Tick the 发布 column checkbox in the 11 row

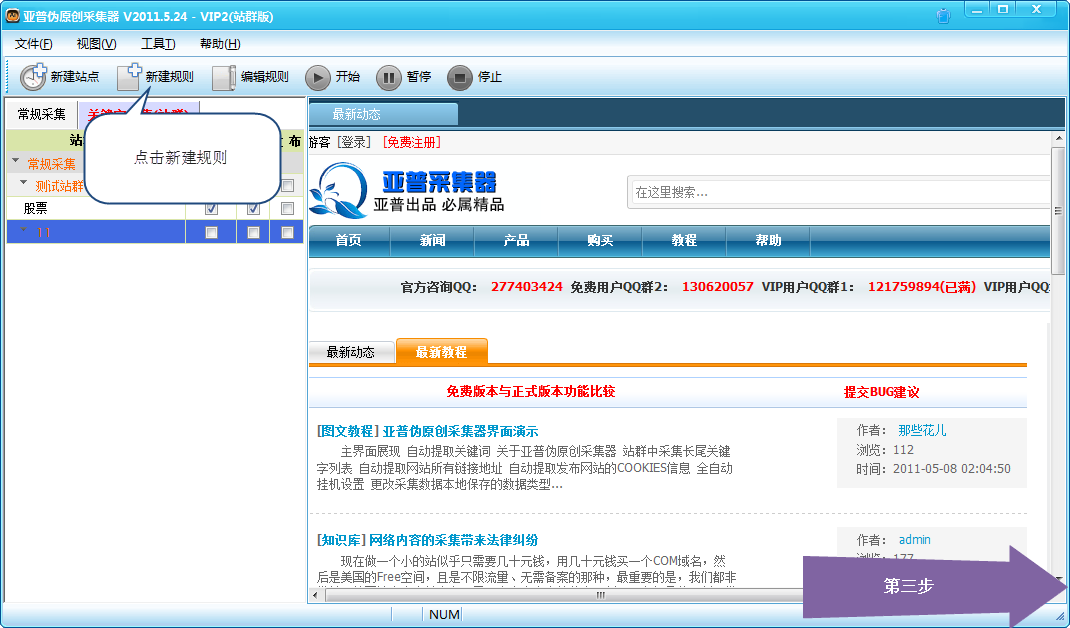(x=287, y=232)
